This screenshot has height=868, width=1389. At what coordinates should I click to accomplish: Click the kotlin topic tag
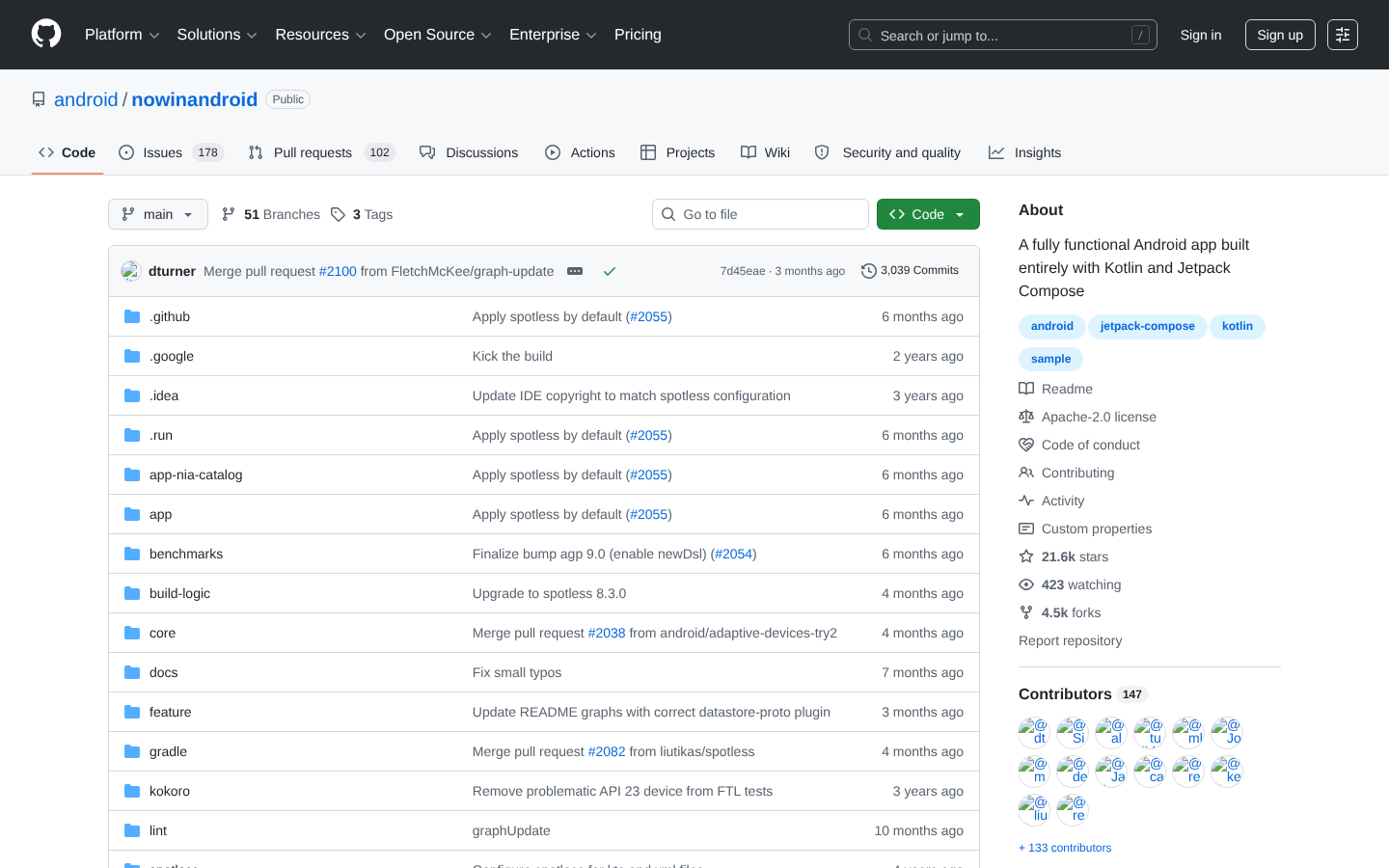(1238, 327)
